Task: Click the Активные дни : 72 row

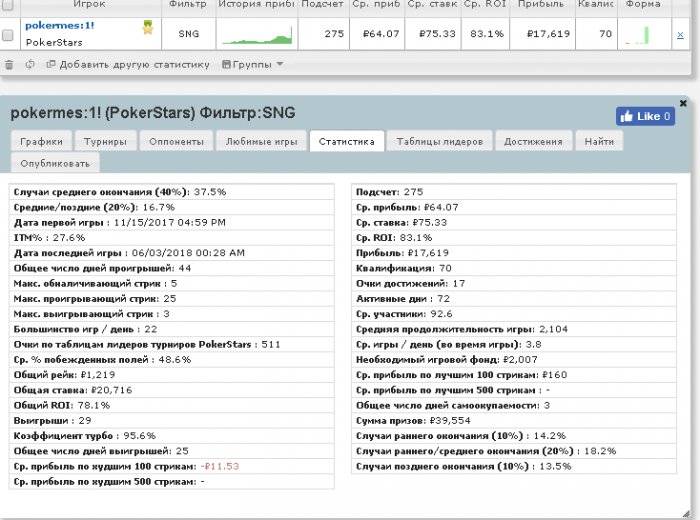Action: point(514,299)
